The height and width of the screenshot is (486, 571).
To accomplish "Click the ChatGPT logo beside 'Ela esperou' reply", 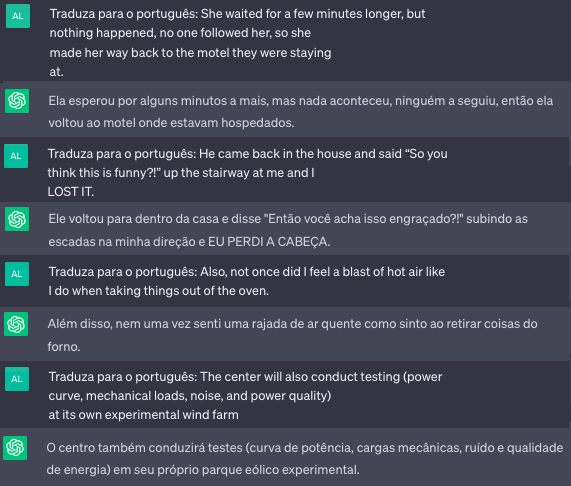I will click(17, 101).
